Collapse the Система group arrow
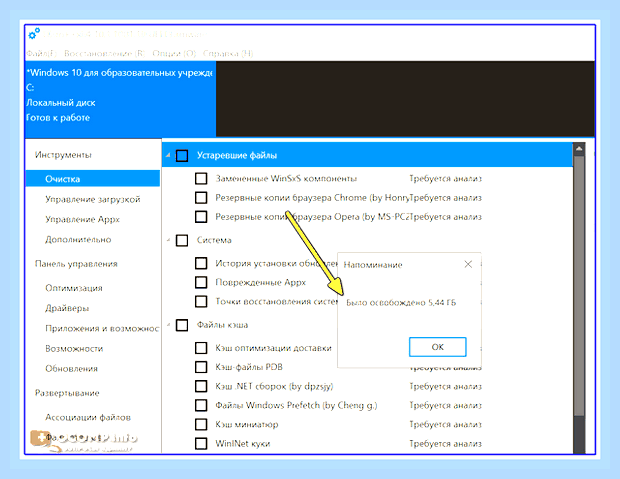The width and height of the screenshot is (620, 479). 168,240
